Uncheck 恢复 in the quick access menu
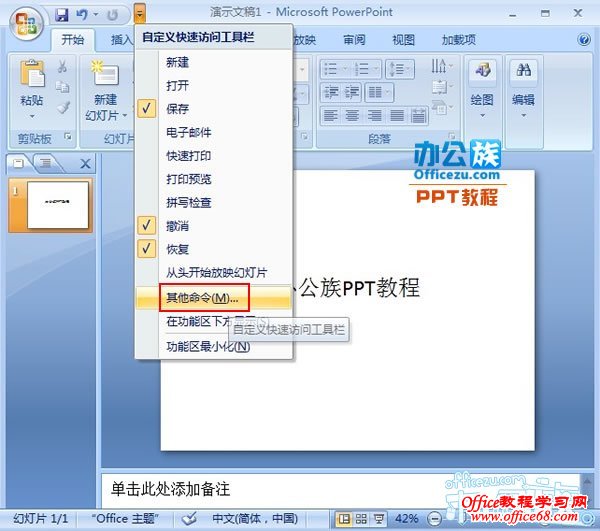This screenshot has height=531, width=600. [214, 249]
